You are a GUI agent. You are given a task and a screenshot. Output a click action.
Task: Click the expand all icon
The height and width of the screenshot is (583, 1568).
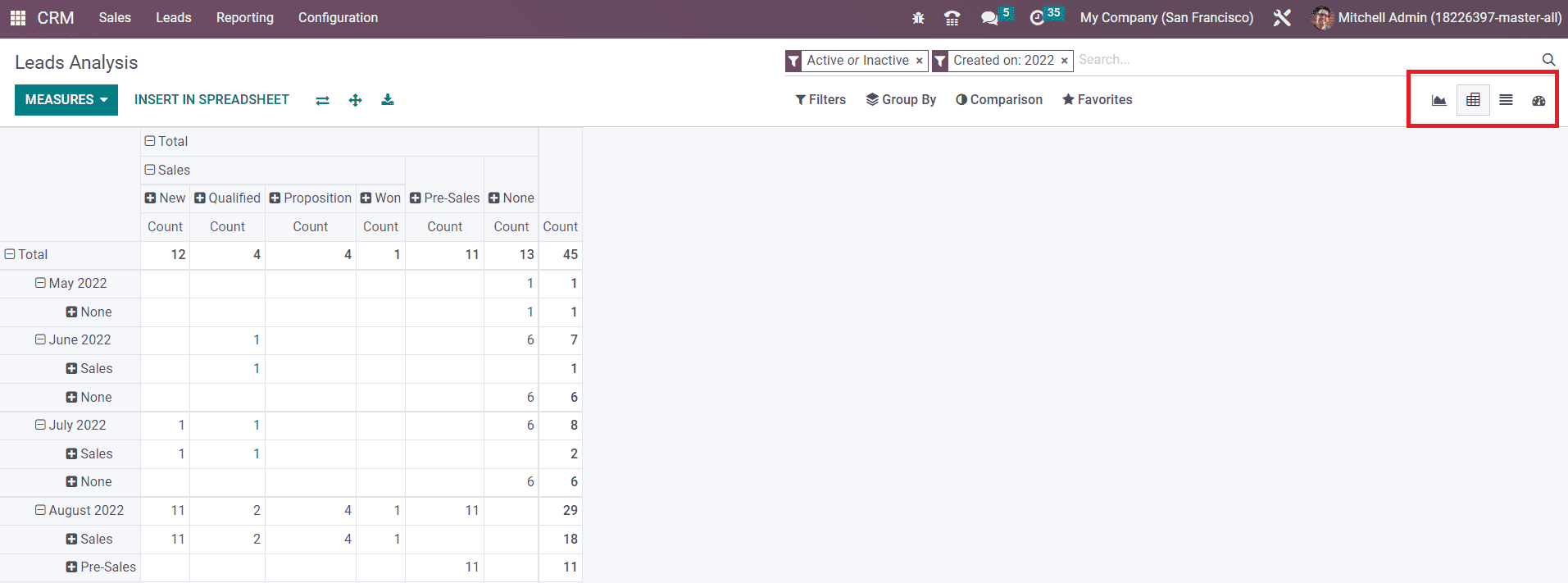[x=355, y=100]
